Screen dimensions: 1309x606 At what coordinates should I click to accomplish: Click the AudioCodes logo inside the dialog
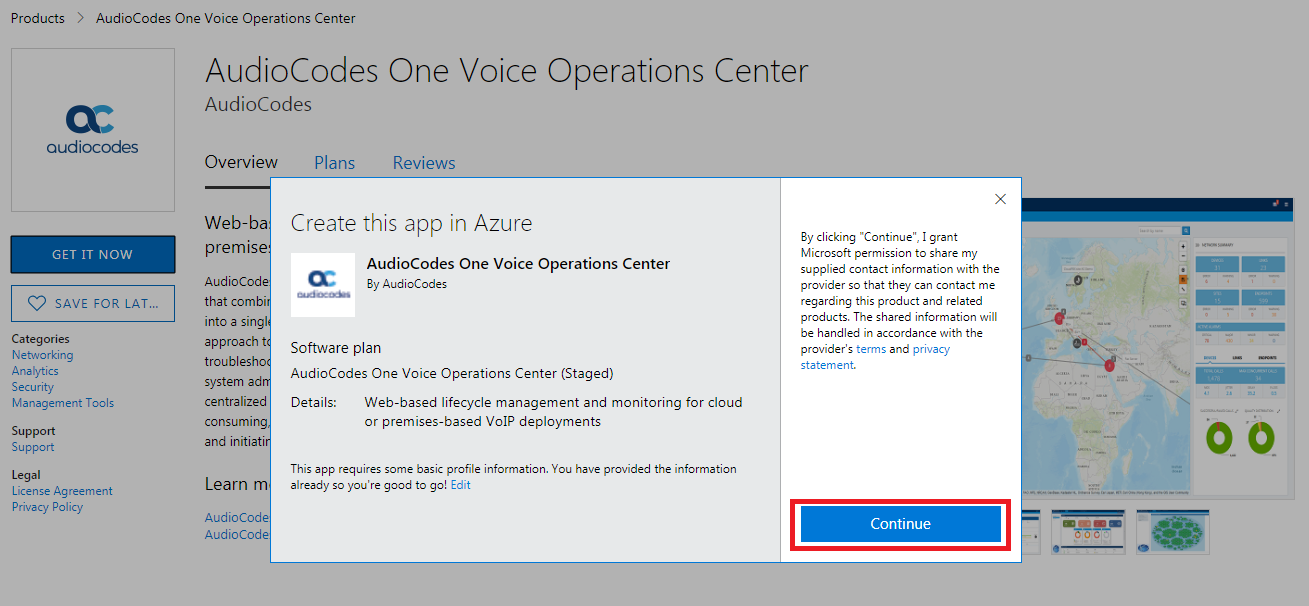point(322,285)
